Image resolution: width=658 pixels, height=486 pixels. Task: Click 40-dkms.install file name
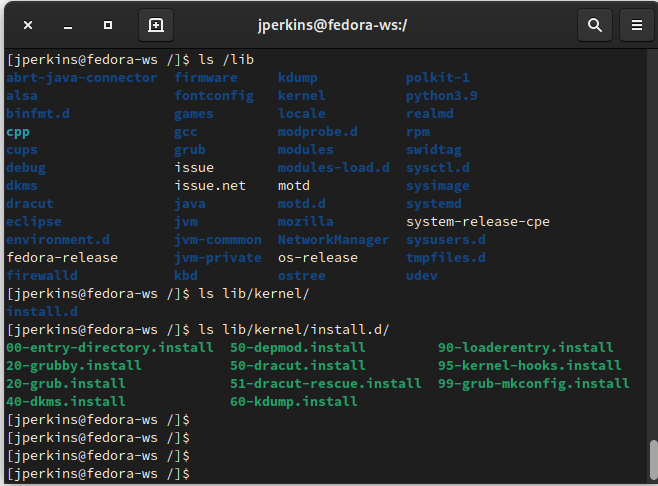coord(66,402)
